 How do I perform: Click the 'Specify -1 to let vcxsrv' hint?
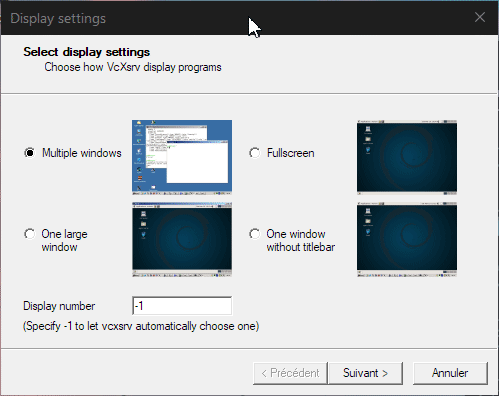coord(141,326)
